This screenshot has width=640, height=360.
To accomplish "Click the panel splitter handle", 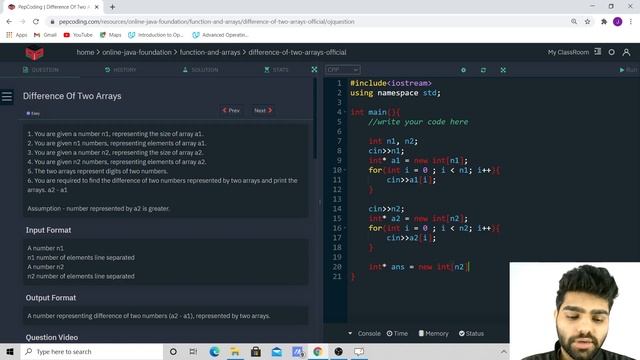I will pyautogui.click(x=320, y=203).
